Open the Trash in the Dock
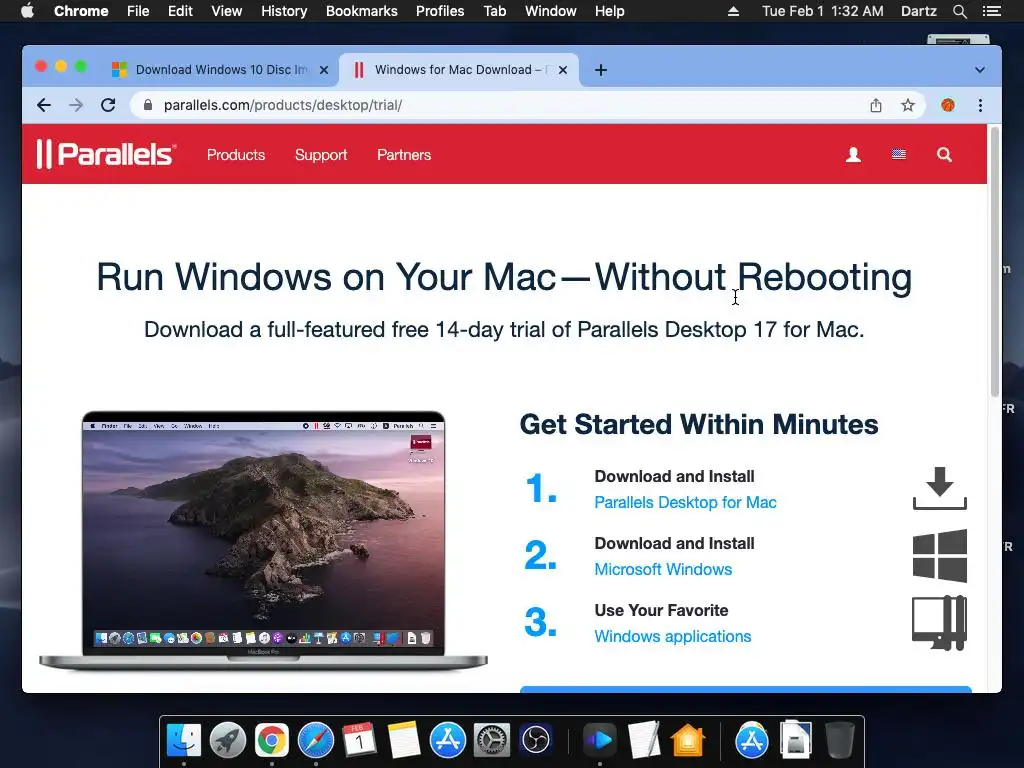Image resolution: width=1024 pixels, height=768 pixels. 840,741
